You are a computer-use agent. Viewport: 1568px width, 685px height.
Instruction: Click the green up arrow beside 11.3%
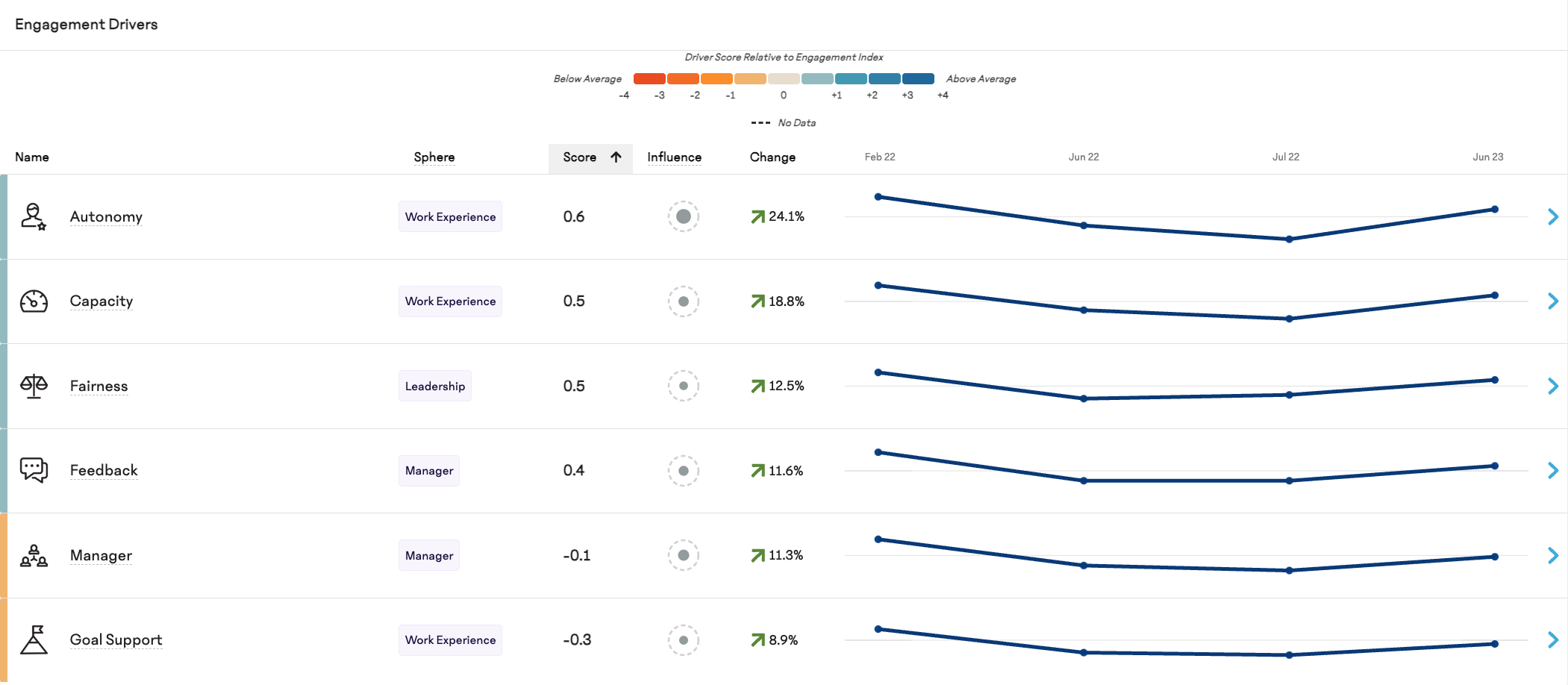(x=758, y=555)
